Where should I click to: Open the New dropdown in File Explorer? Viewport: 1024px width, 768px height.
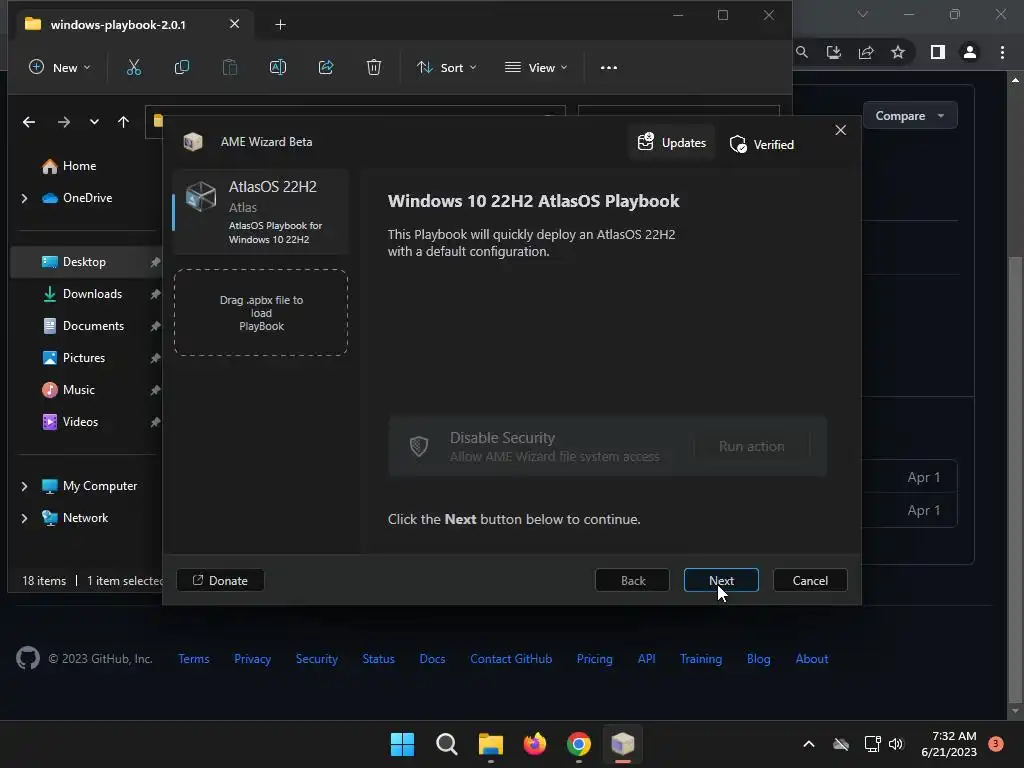pyautogui.click(x=59, y=67)
